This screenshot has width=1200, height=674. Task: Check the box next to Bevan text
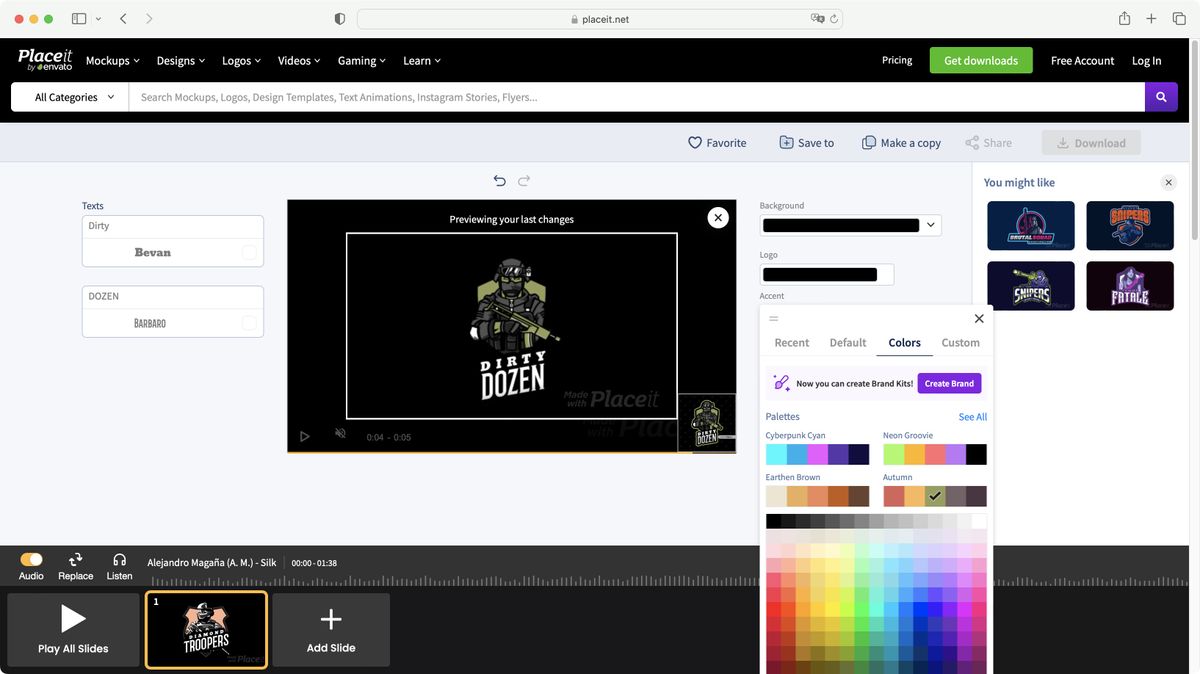click(x=246, y=252)
